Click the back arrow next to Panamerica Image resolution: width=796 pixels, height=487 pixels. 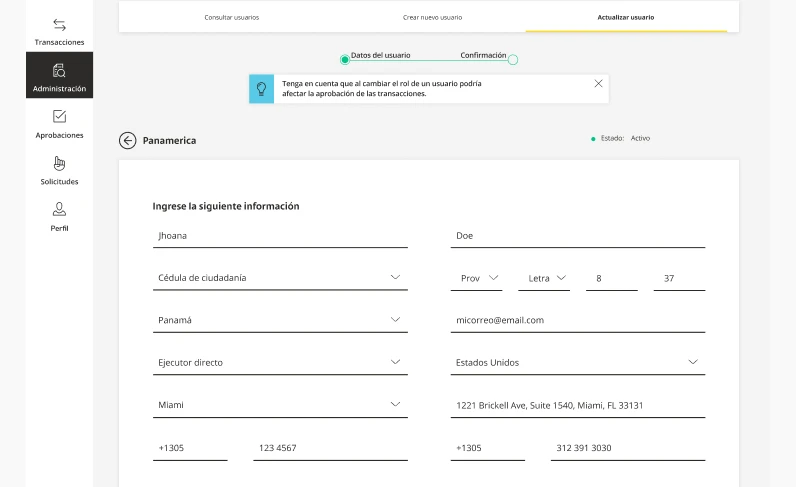coord(127,141)
